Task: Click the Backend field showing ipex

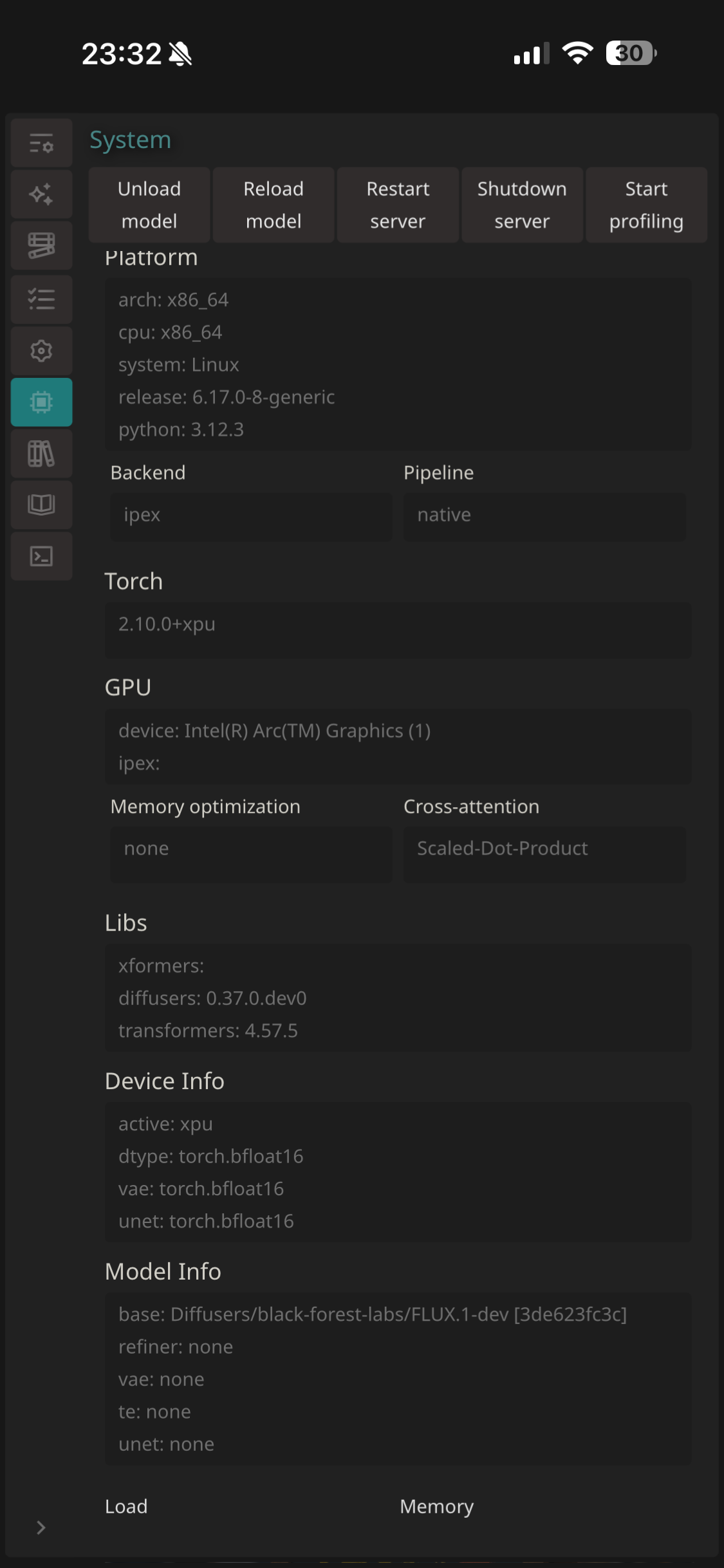Action: tap(251, 516)
